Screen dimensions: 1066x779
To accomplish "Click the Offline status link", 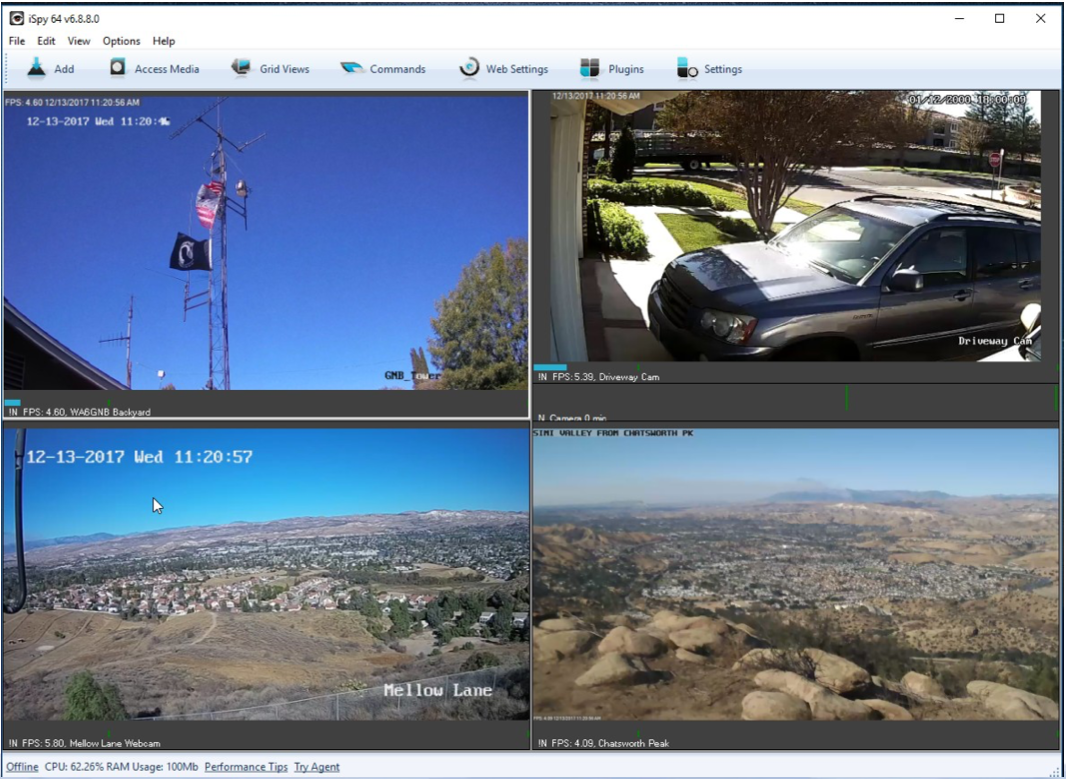I will pos(22,767).
